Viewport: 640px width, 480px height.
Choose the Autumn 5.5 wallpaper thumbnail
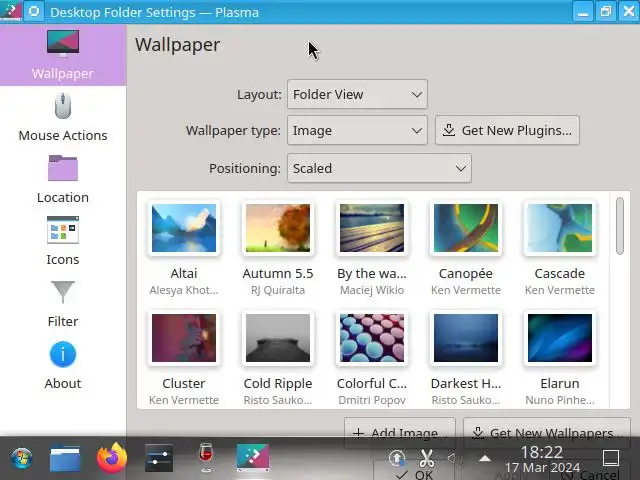pos(278,228)
